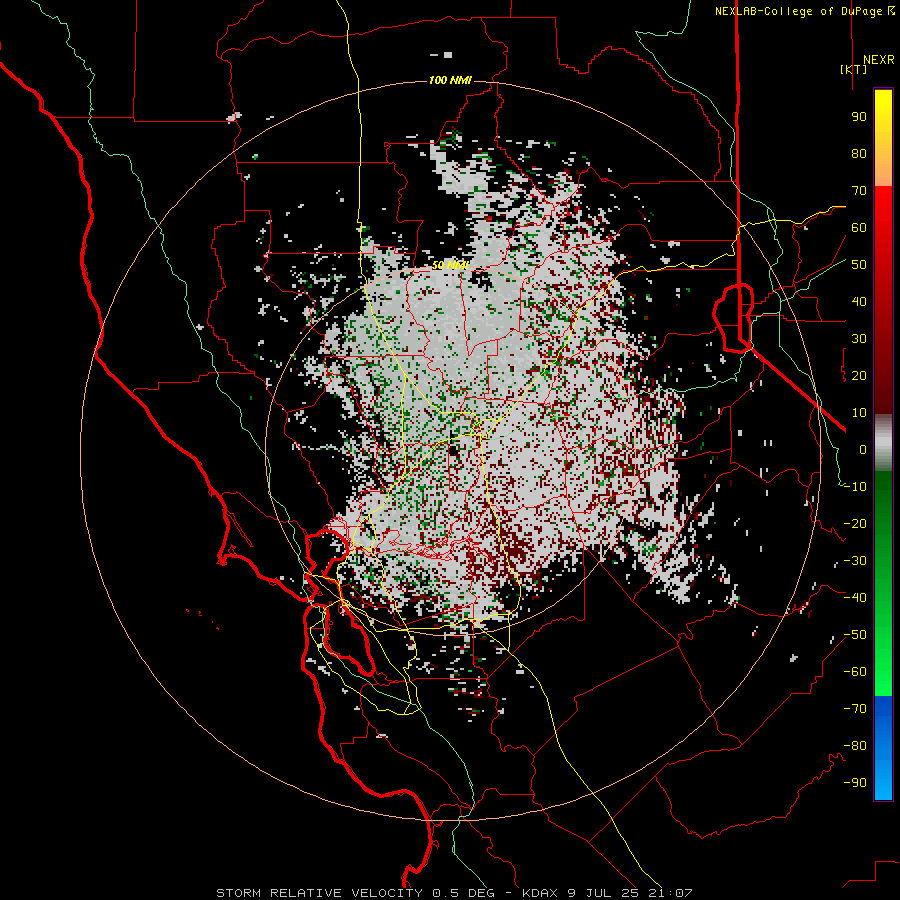
Task: Click the -10 scale label
Action: [x=855, y=487]
